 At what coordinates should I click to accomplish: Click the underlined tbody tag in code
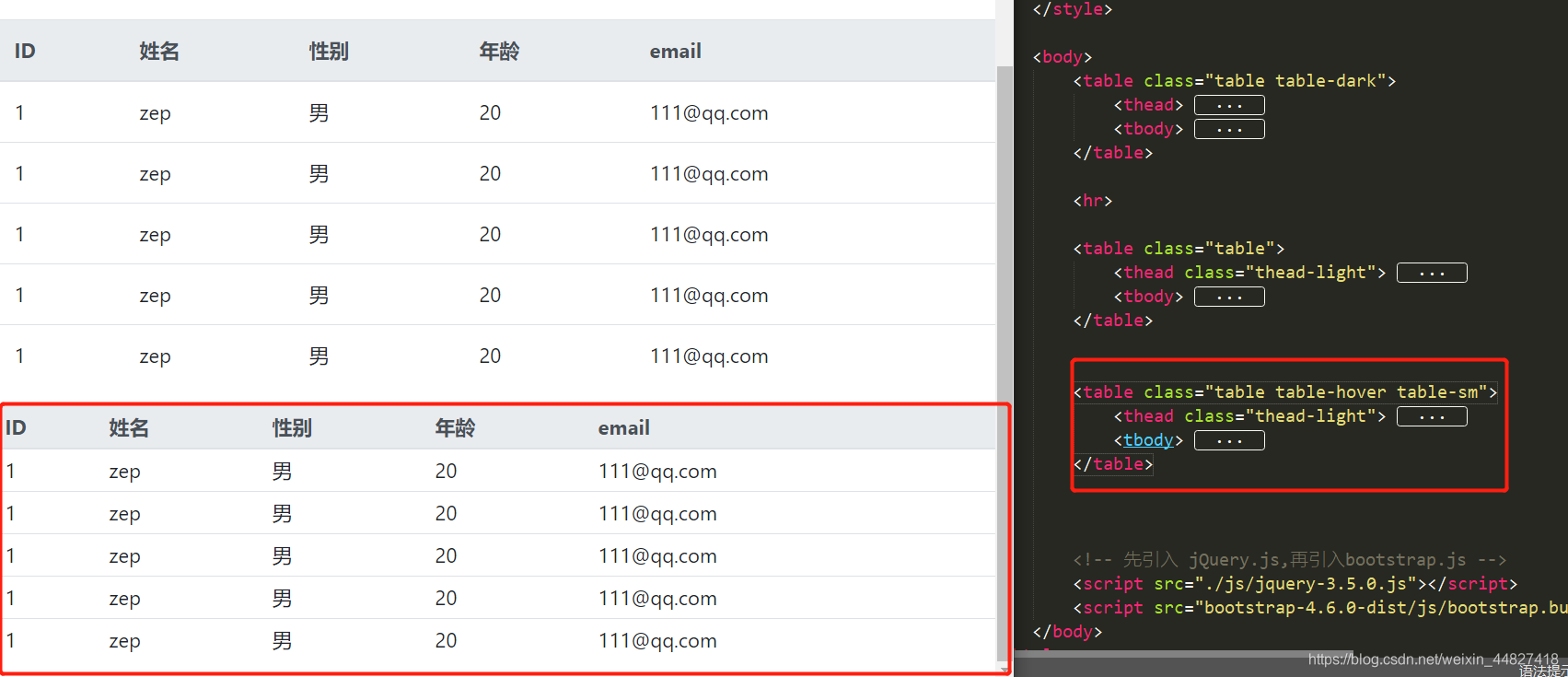pos(1148,440)
